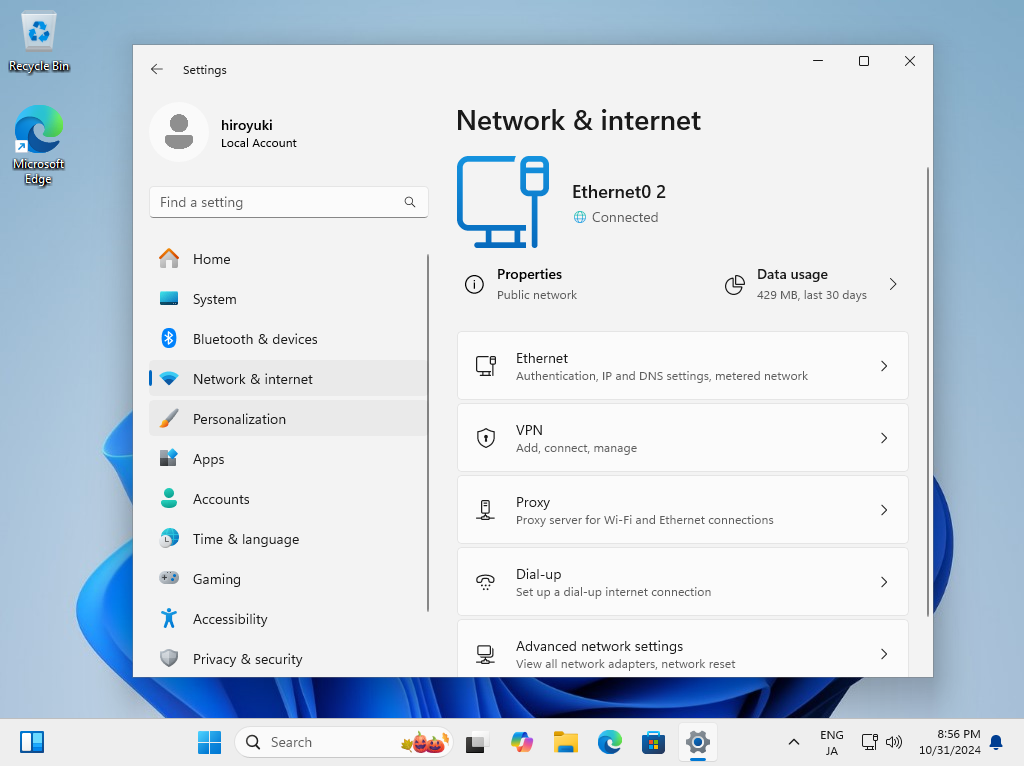Click the VPN shield icon
1024x766 pixels.
point(486,438)
